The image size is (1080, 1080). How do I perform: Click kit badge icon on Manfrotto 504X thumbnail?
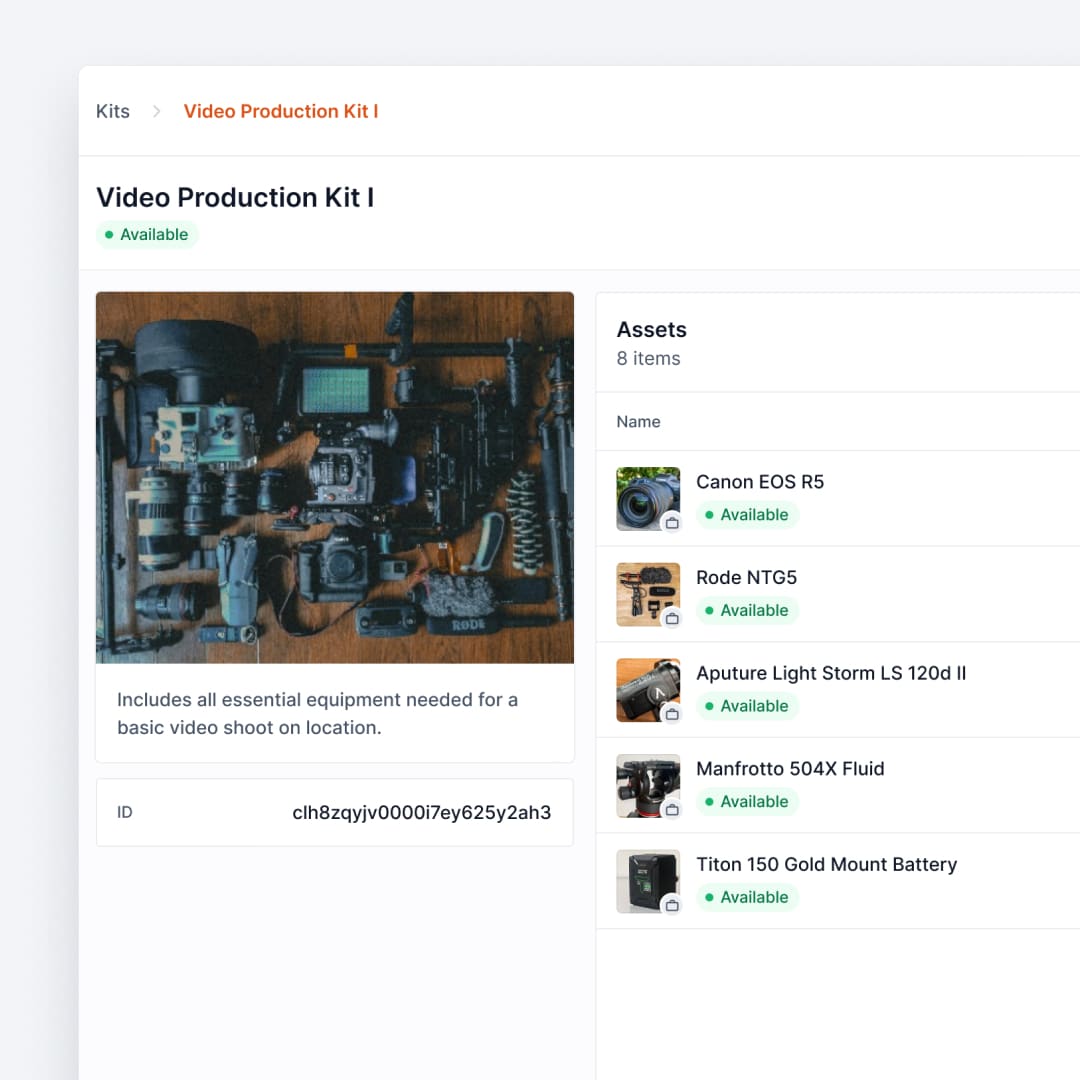672,810
